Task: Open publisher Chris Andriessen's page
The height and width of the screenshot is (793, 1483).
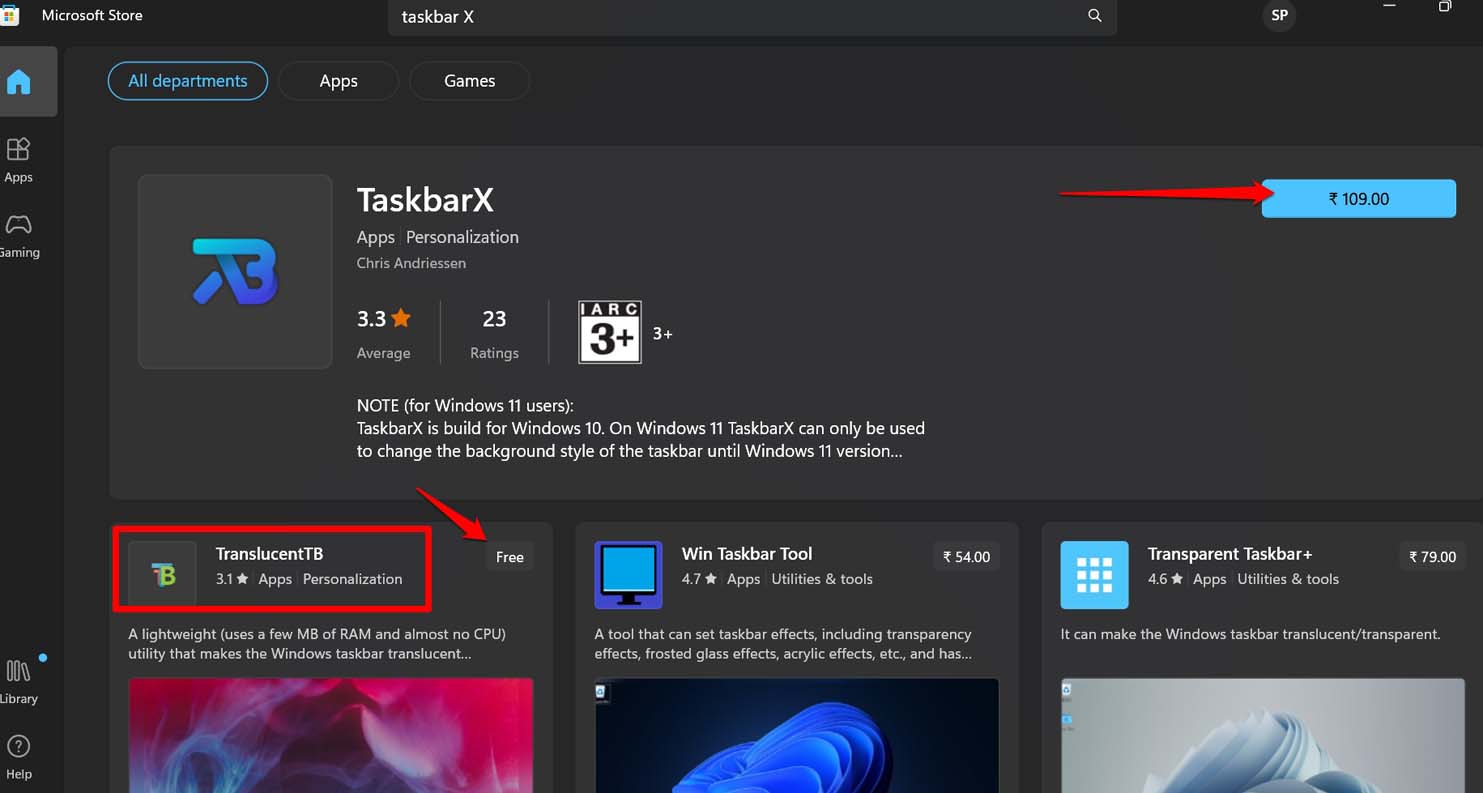Action: (411, 262)
